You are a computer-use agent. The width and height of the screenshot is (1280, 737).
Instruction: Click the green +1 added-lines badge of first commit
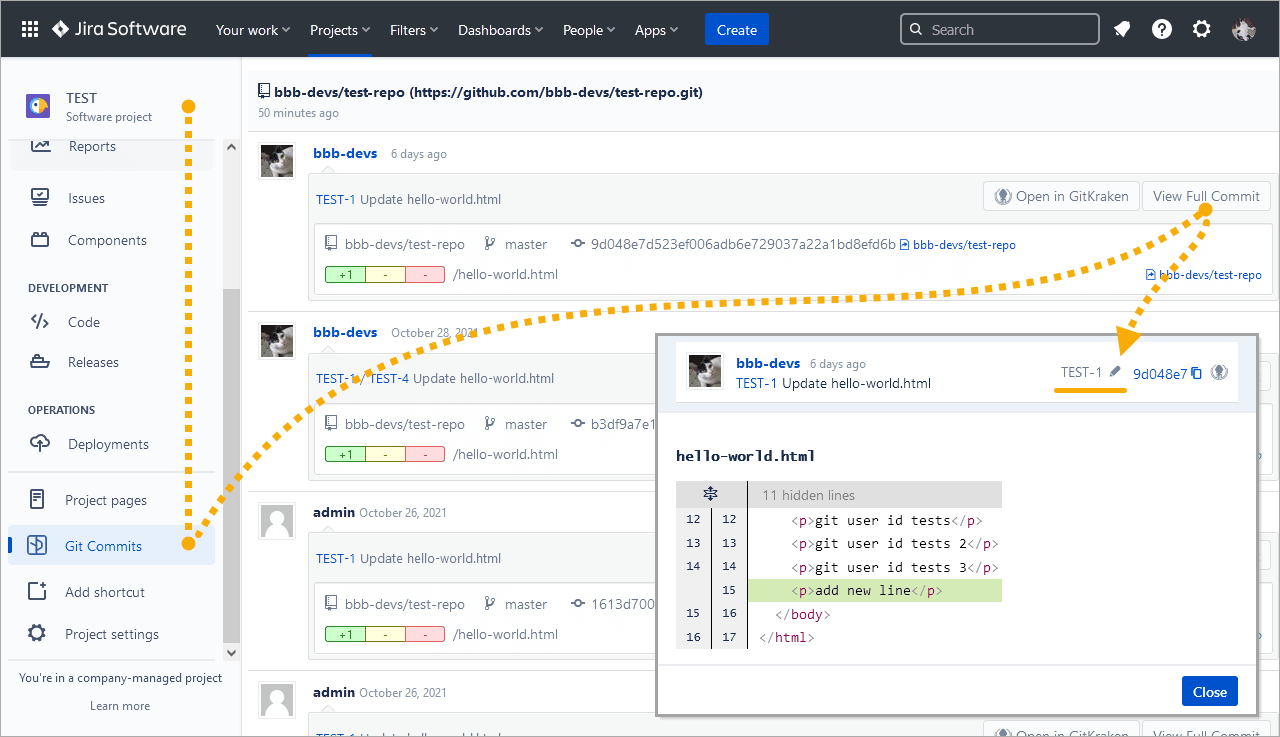345,274
